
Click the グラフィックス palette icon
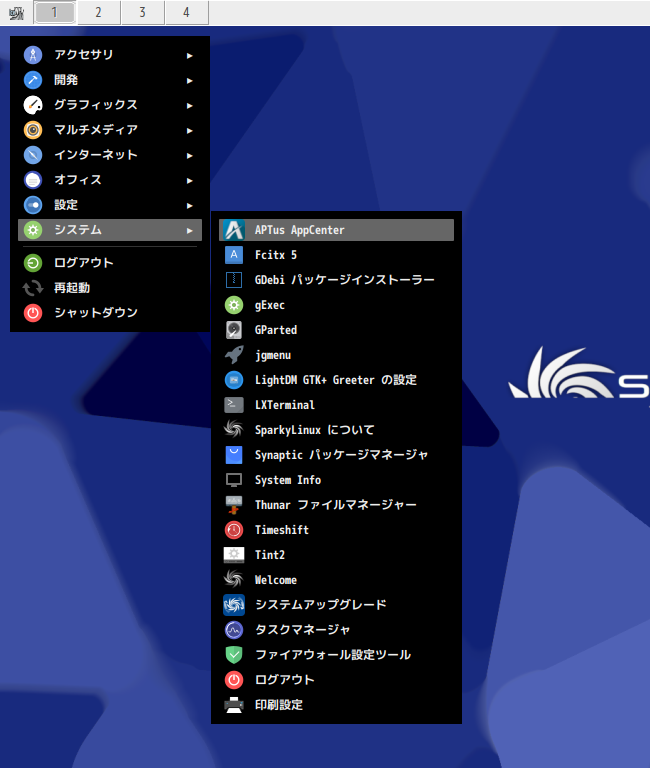(x=33, y=104)
